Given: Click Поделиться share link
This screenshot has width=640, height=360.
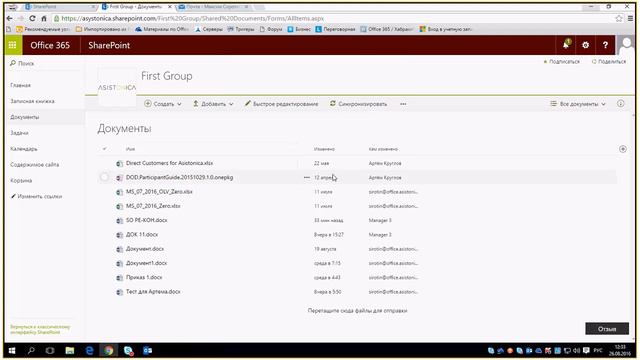Looking at the screenshot, I should point(609,62).
